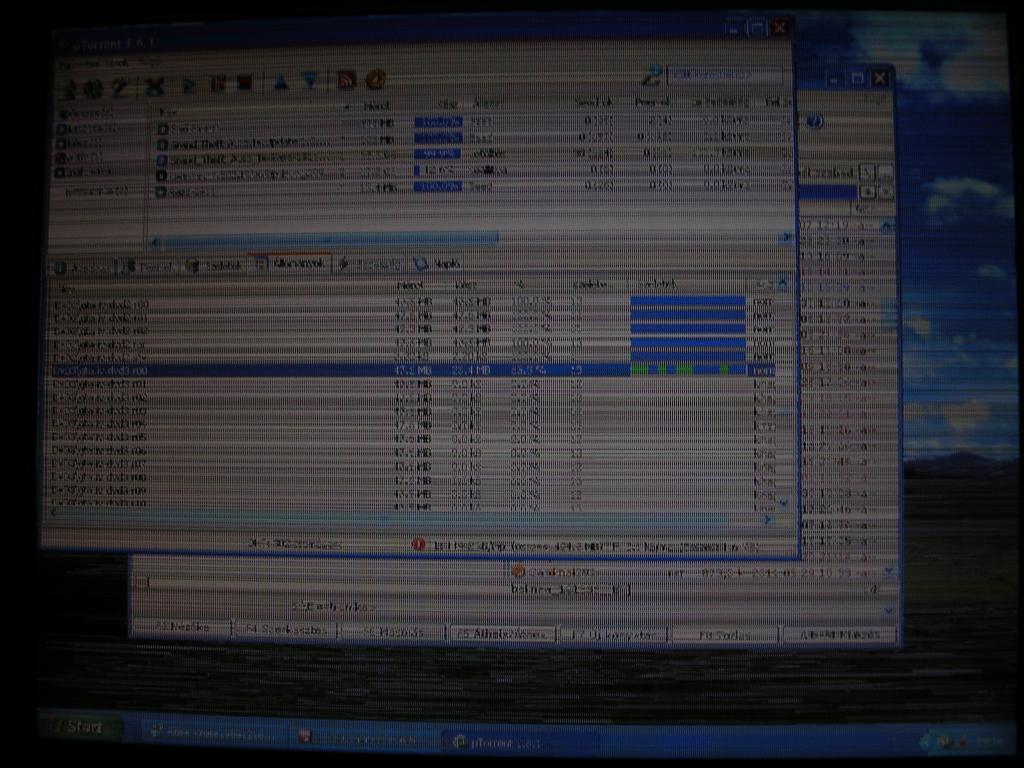The height and width of the screenshot is (768, 1024).
Task: Click the search magnifier icon beside the search box
Action: pyautogui.click(x=650, y=77)
